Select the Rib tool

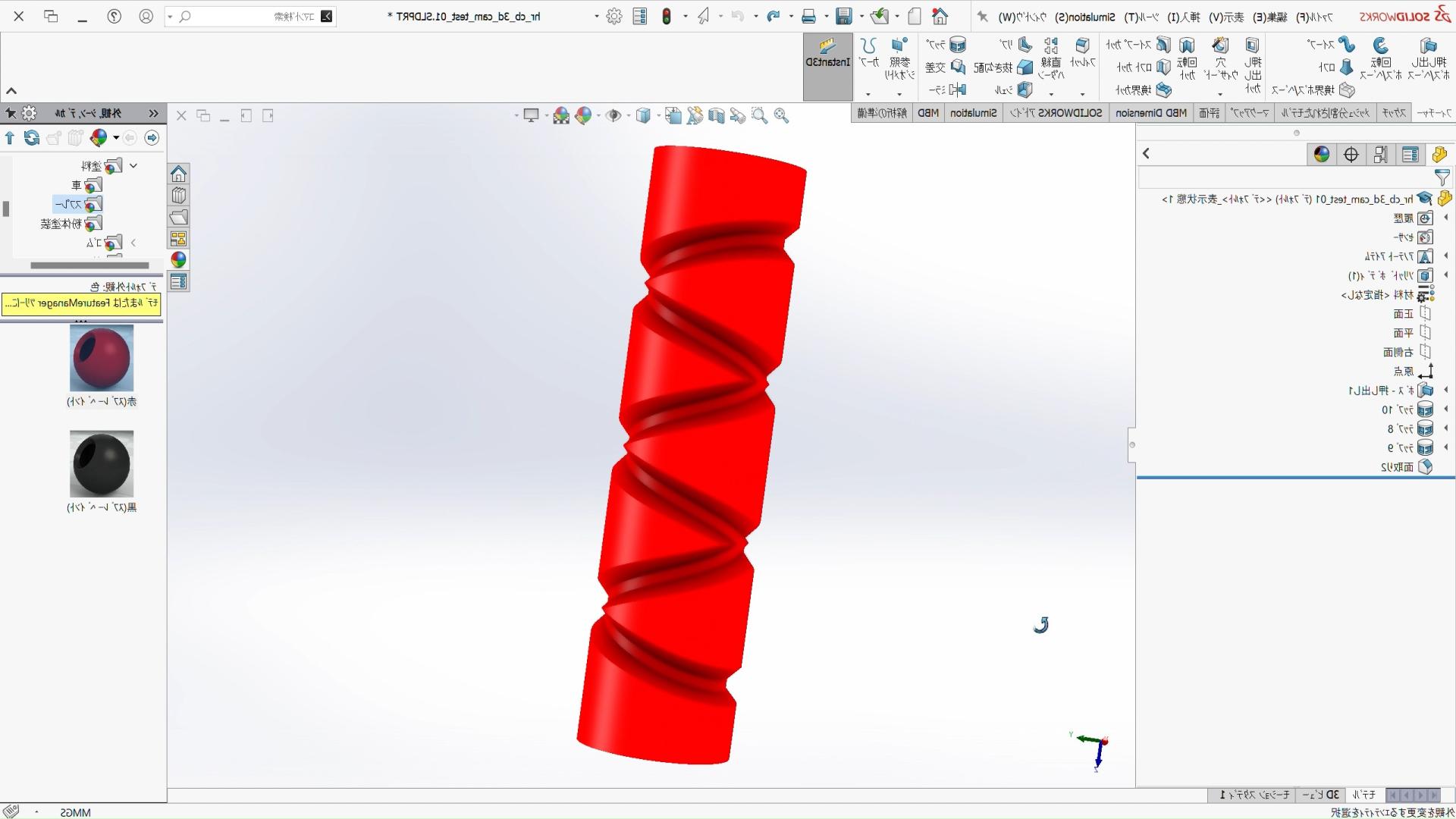tap(1016, 45)
